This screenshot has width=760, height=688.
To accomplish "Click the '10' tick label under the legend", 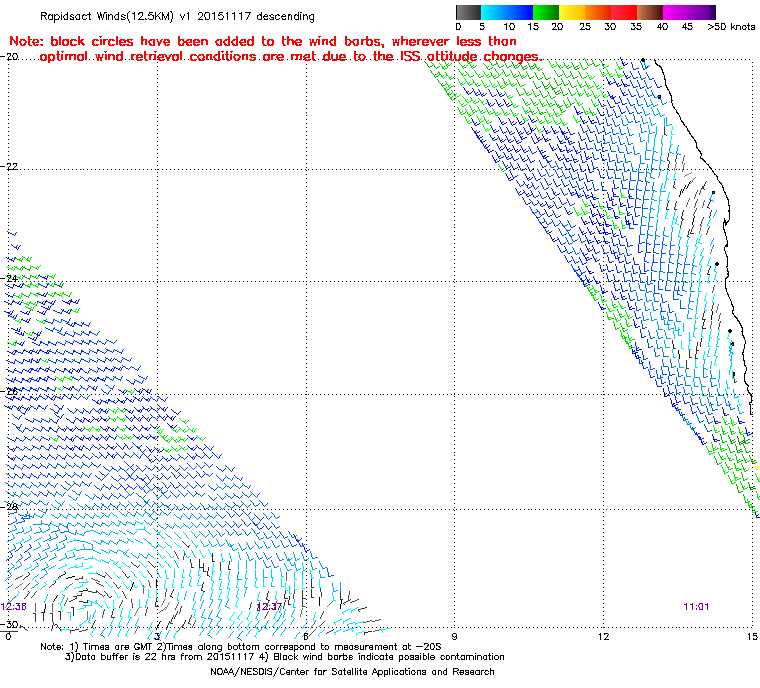I will click(x=509, y=27).
